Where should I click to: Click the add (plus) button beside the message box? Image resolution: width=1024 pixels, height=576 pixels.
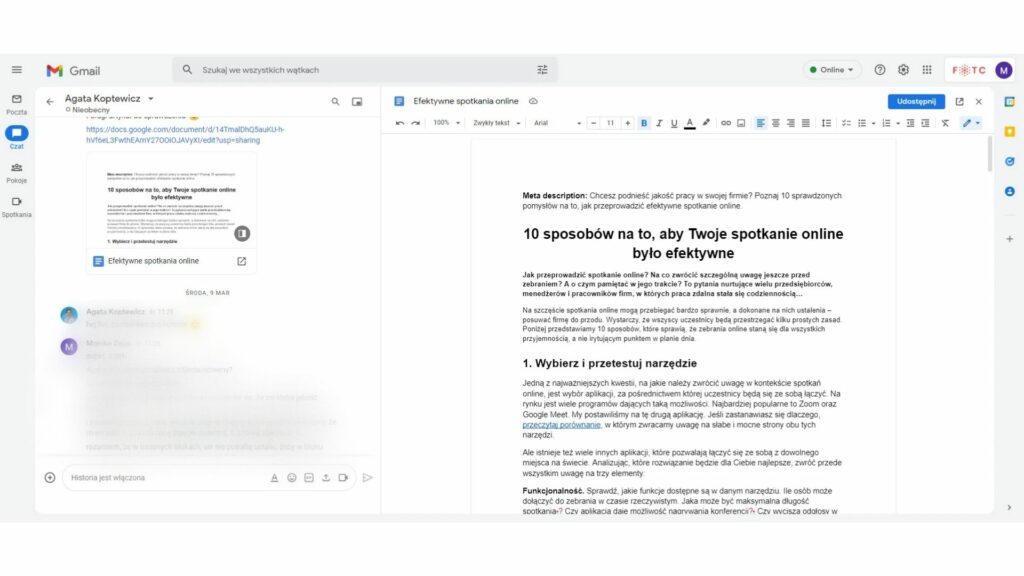50,477
